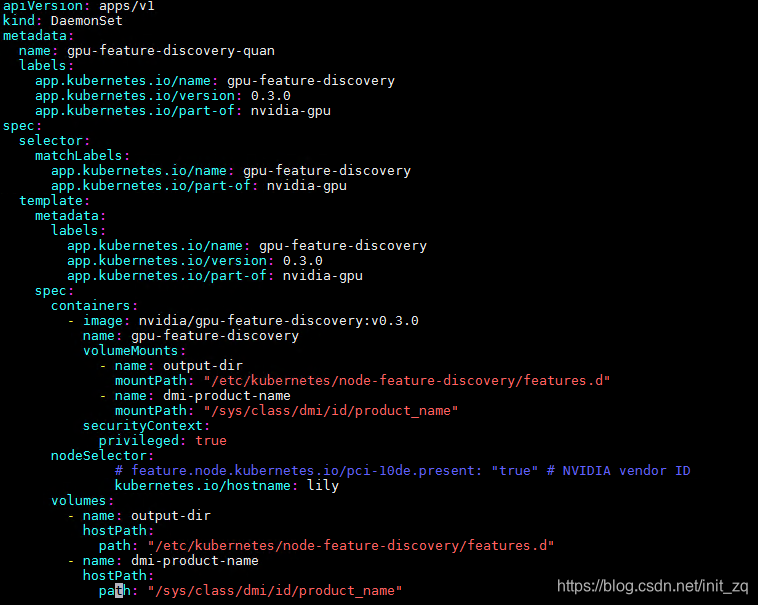This screenshot has height=605, width=758.
Task: Click 'name: output-dir' under volumes
Action: click(146, 516)
